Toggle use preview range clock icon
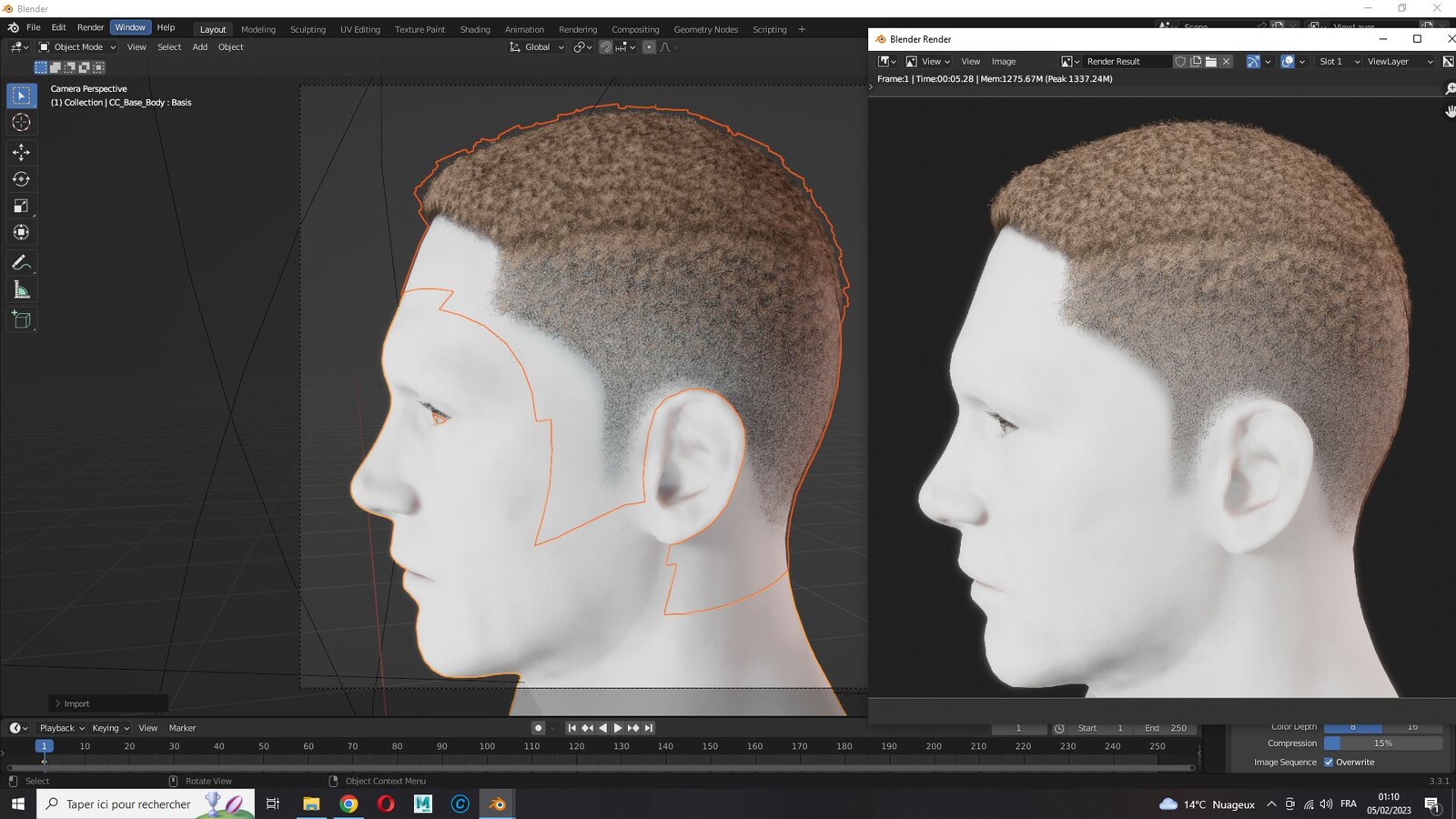This screenshot has height=819, width=1456. click(1059, 728)
